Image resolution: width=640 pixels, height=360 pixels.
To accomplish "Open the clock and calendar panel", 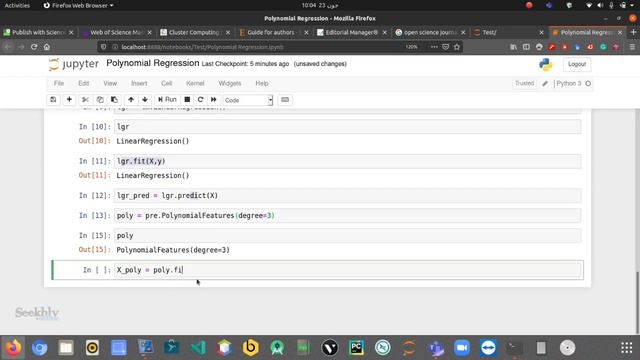I will (320, 5).
